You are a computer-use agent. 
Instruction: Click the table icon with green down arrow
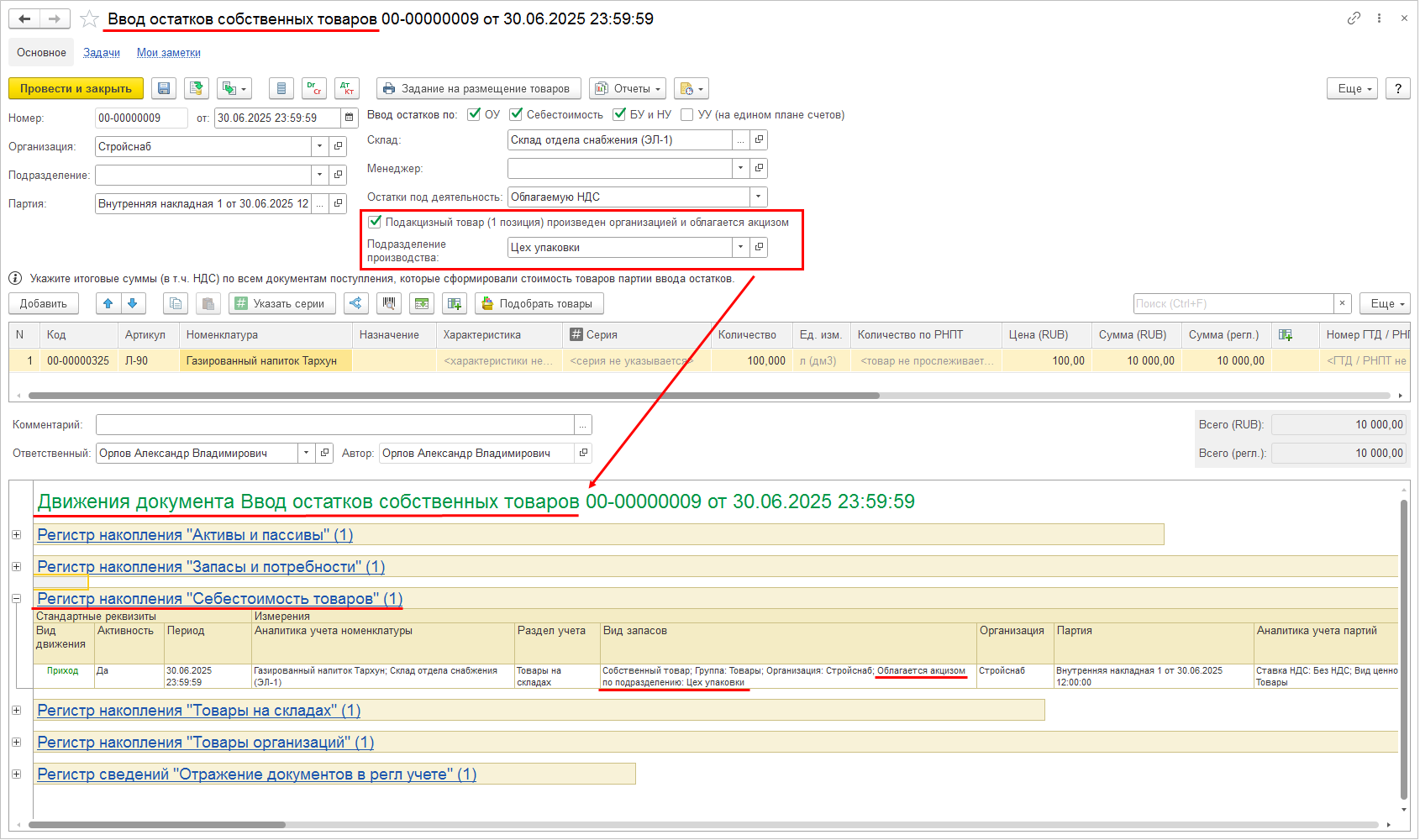point(422,303)
